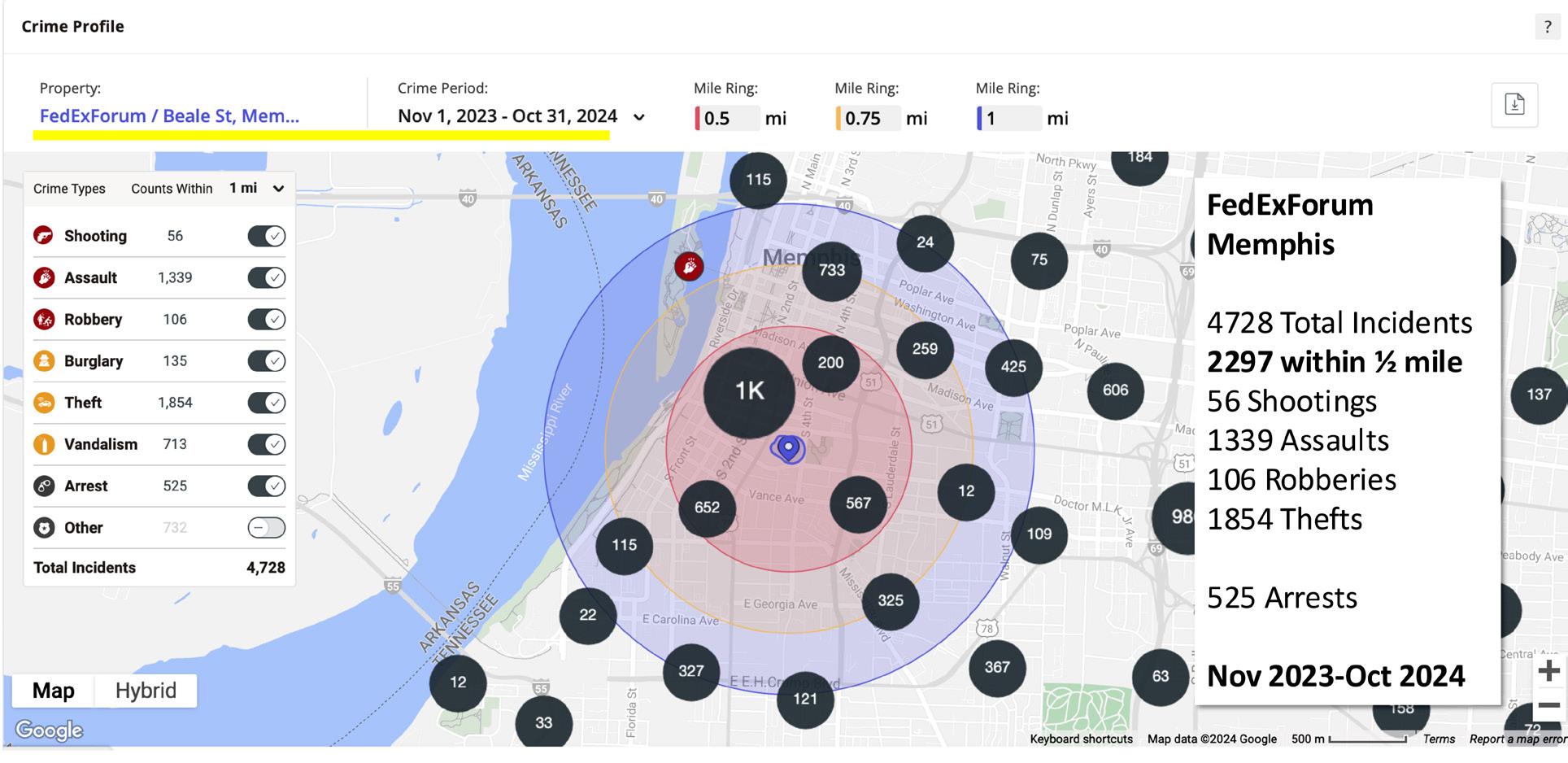
Task: Click the red 0.5 mile ring color swatch
Action: (697, 119)
